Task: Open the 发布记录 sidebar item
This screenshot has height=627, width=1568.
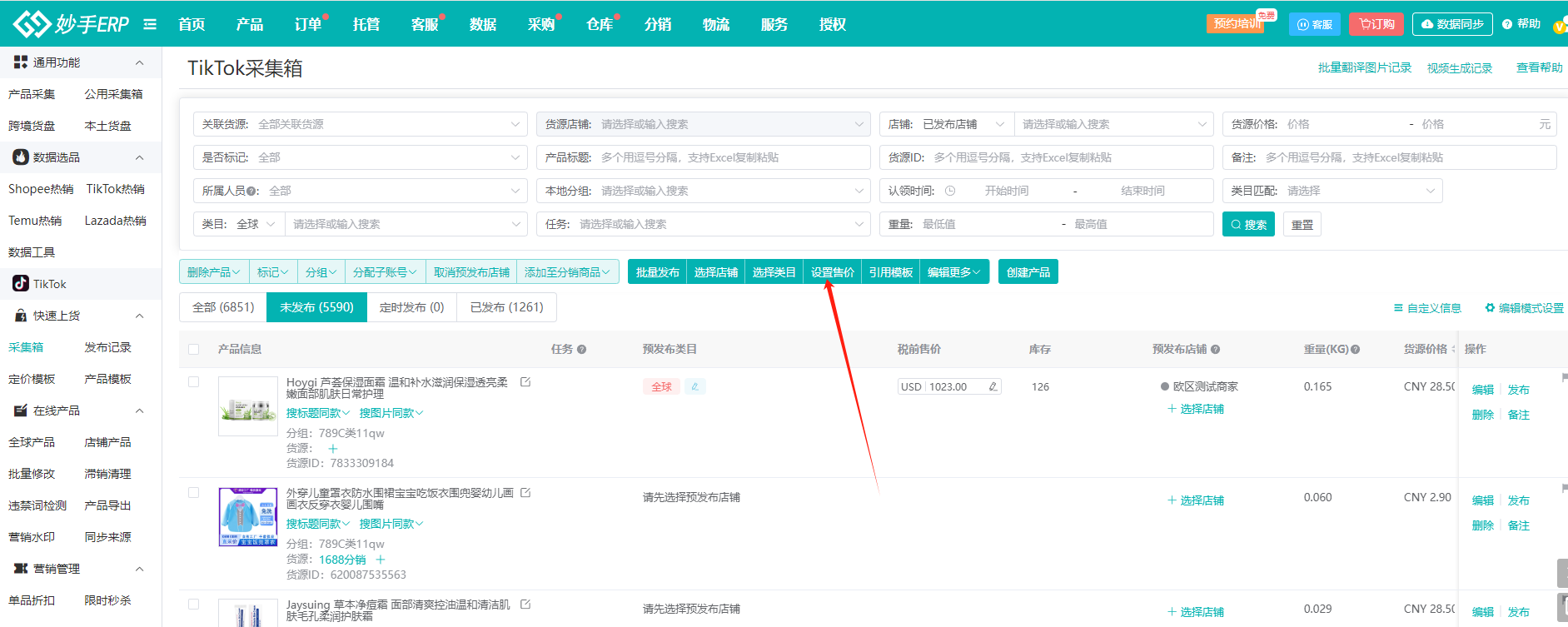Action: pos(108,347)
